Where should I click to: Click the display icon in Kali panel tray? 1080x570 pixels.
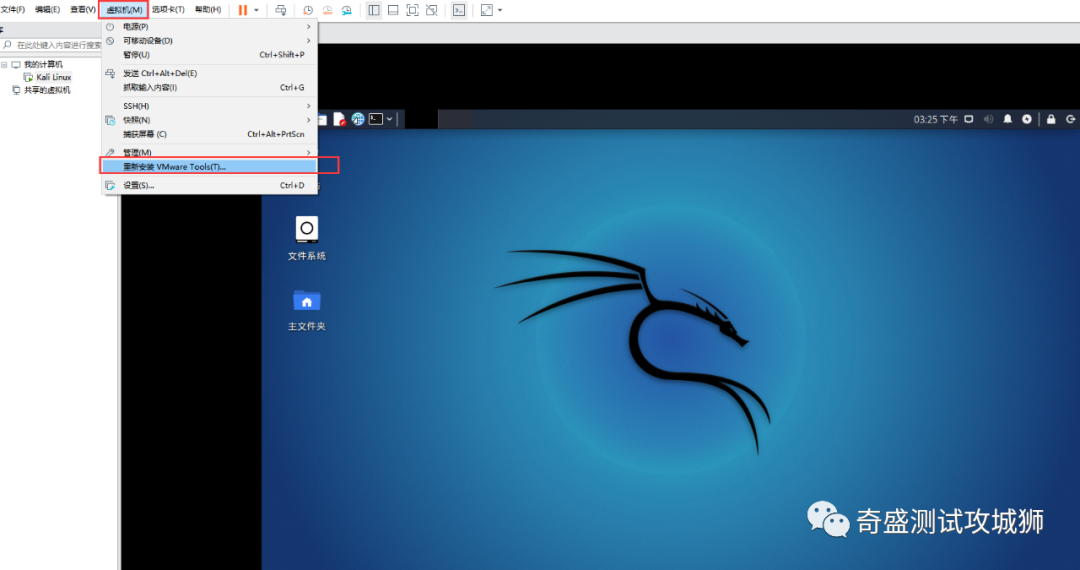(968, 119)
